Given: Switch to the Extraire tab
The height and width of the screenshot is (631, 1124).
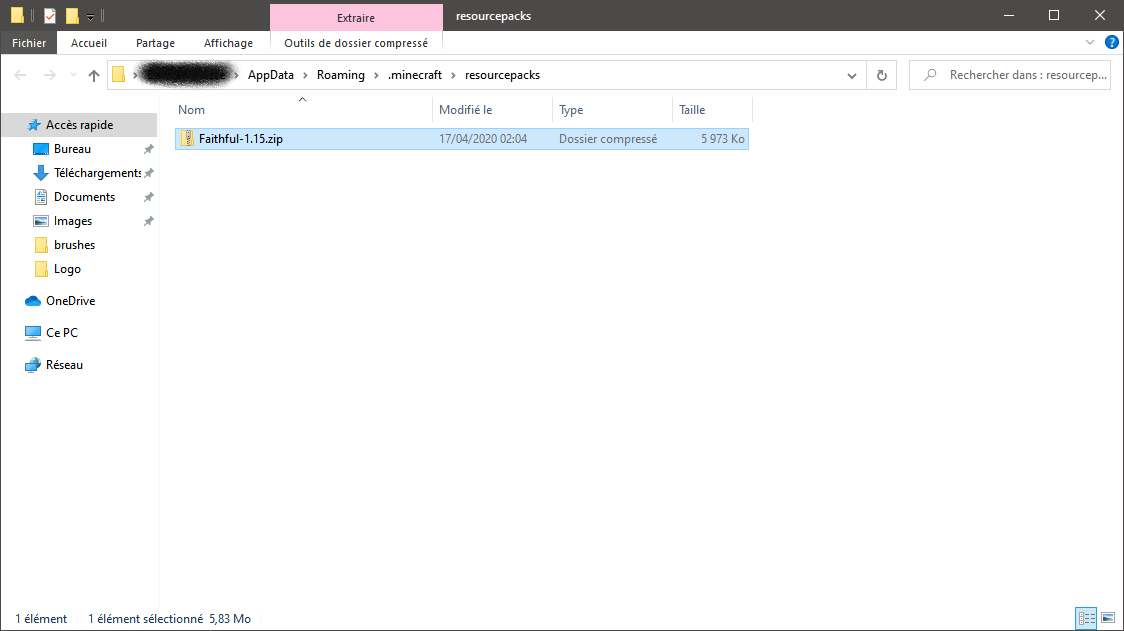Looking at the screenshot, I should click(x=355, y=18).
